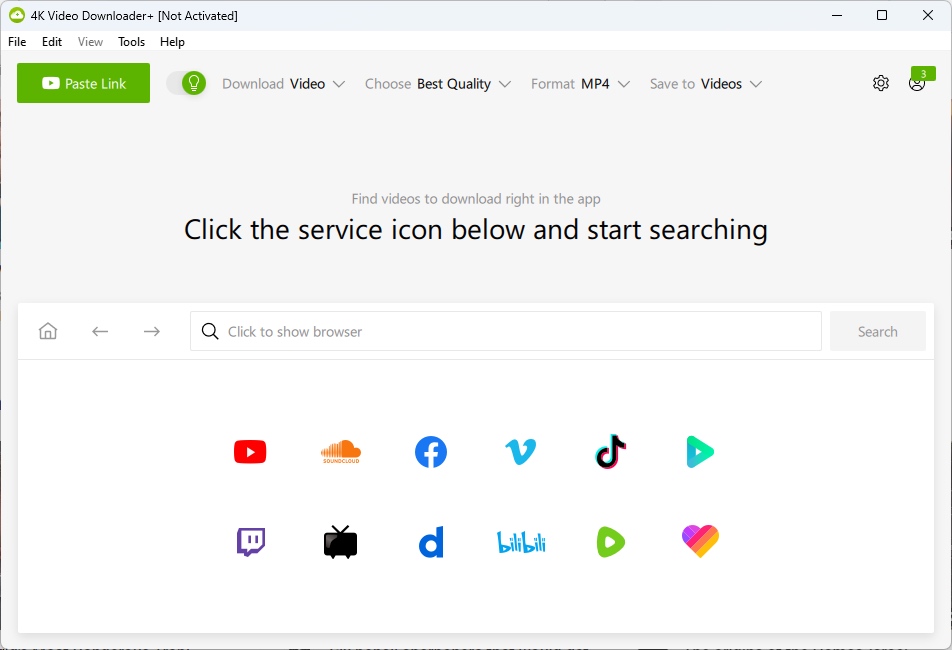
Task: Open the application settings gear
Action: [881, 83]
